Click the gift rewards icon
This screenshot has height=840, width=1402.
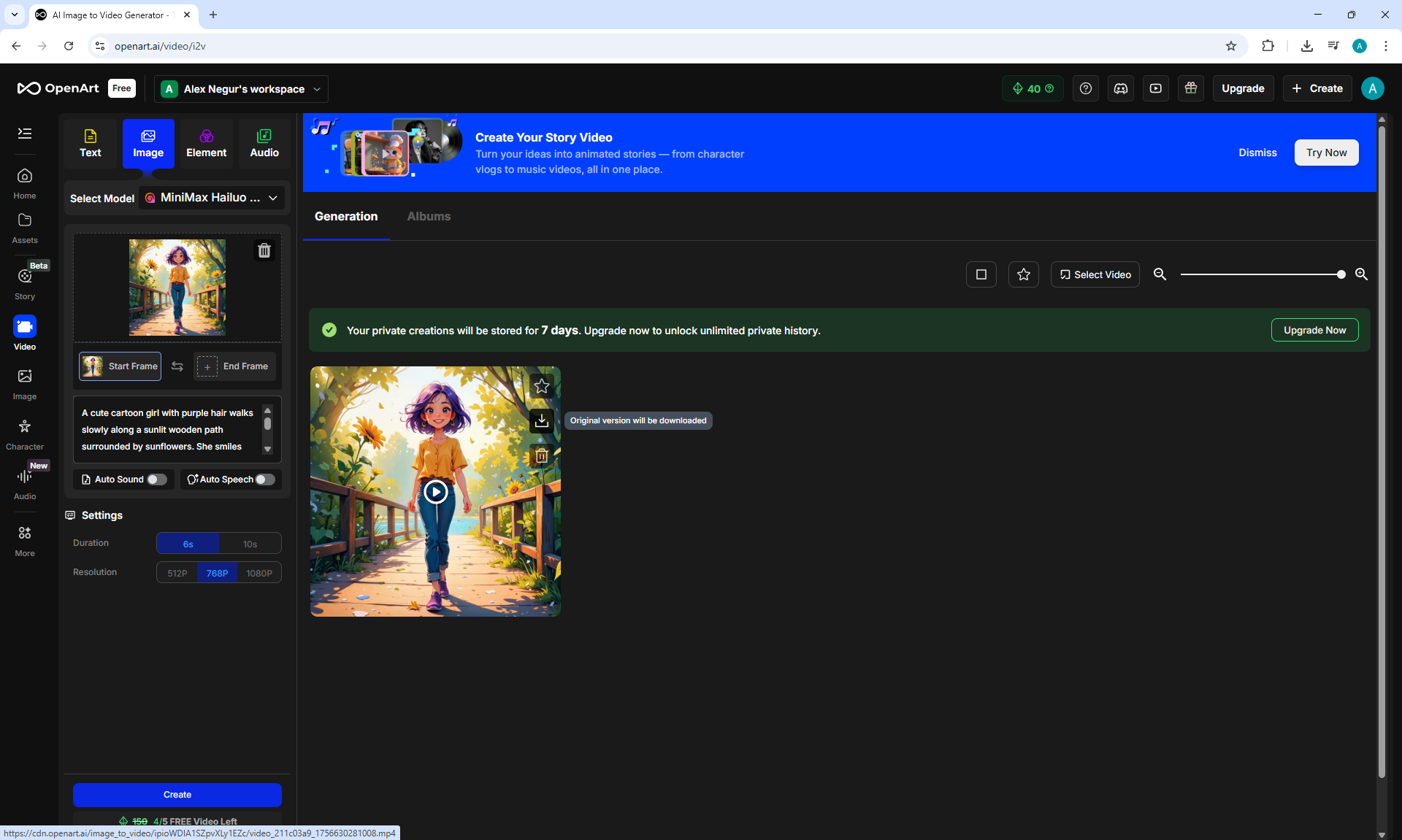1190,88
